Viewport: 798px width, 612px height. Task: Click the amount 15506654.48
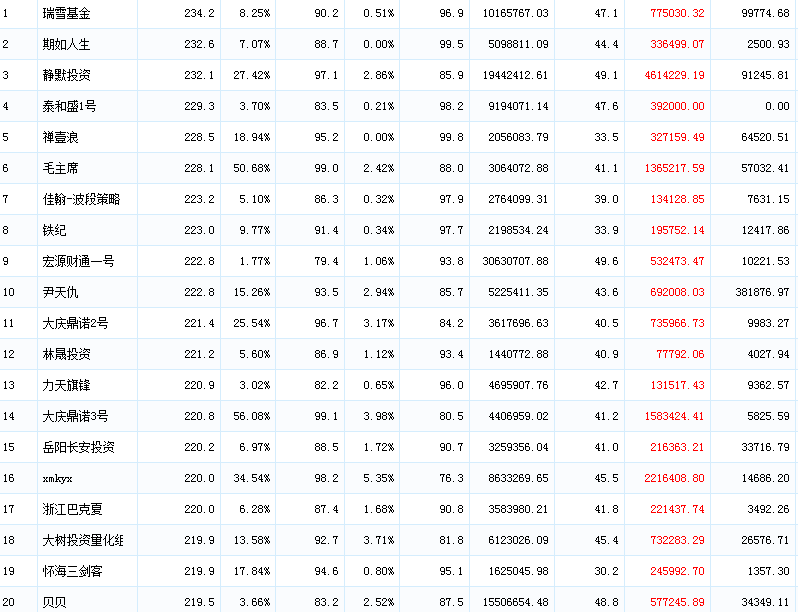tap(516, 603)
